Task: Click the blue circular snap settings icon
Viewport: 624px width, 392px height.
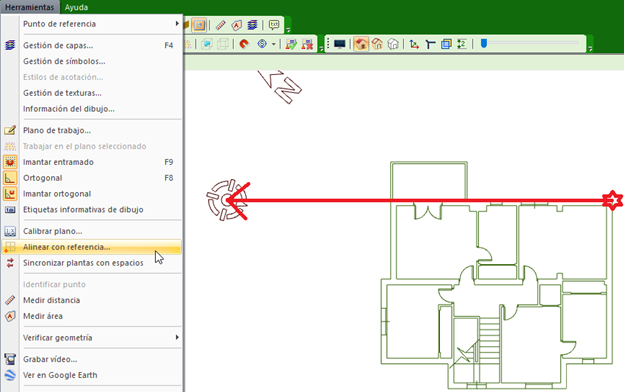Action: tap(262, 44)
